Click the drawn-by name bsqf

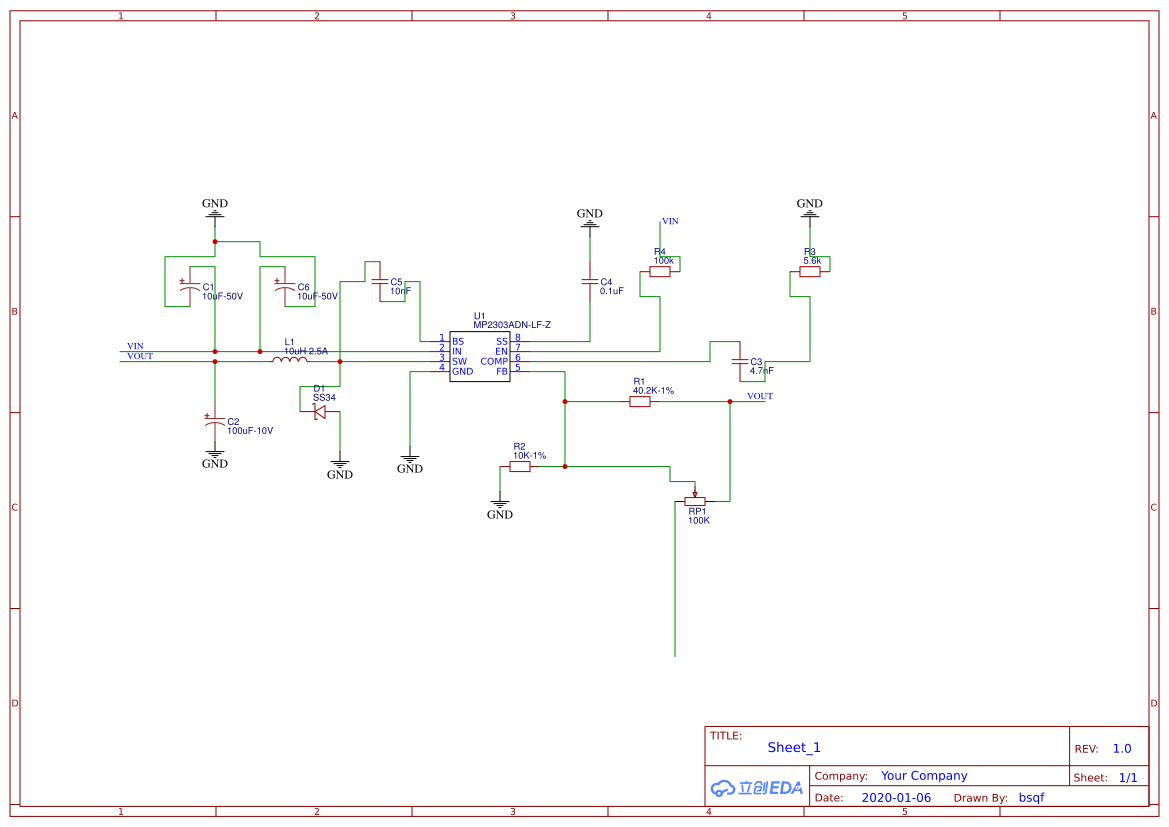1032,798
